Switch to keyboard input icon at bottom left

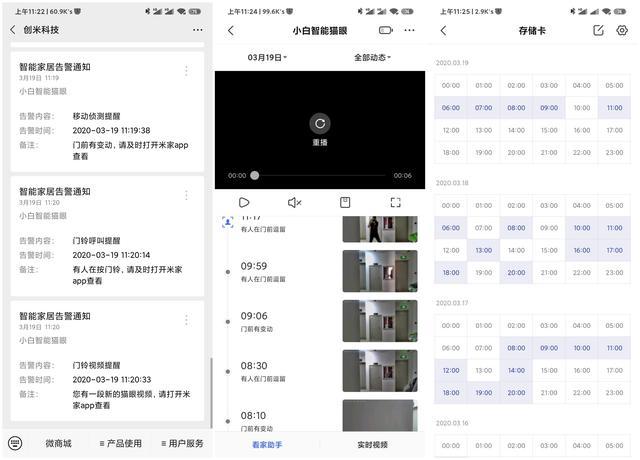[x=15, y=443]
